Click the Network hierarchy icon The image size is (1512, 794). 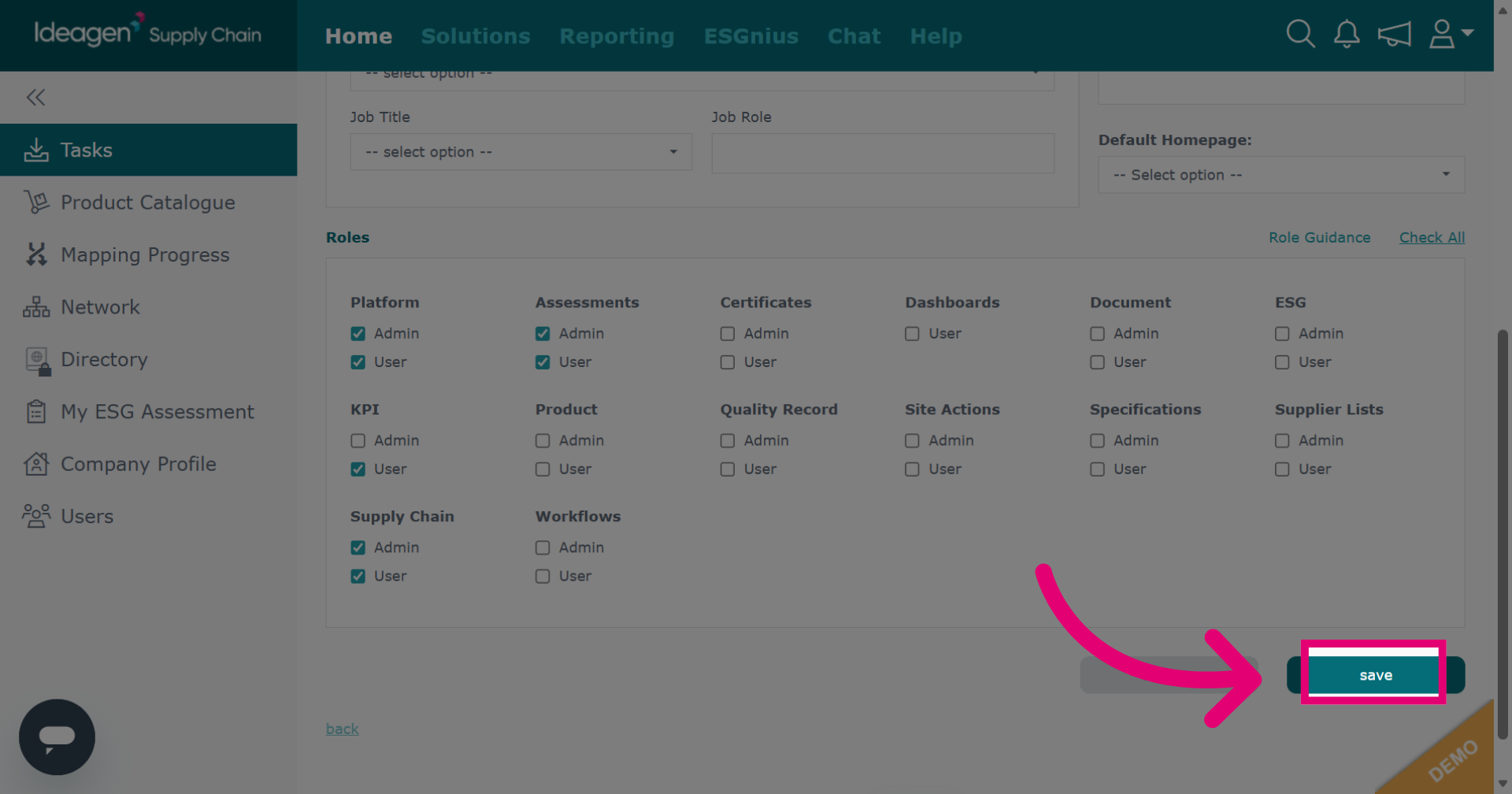[x=36, y=307]
